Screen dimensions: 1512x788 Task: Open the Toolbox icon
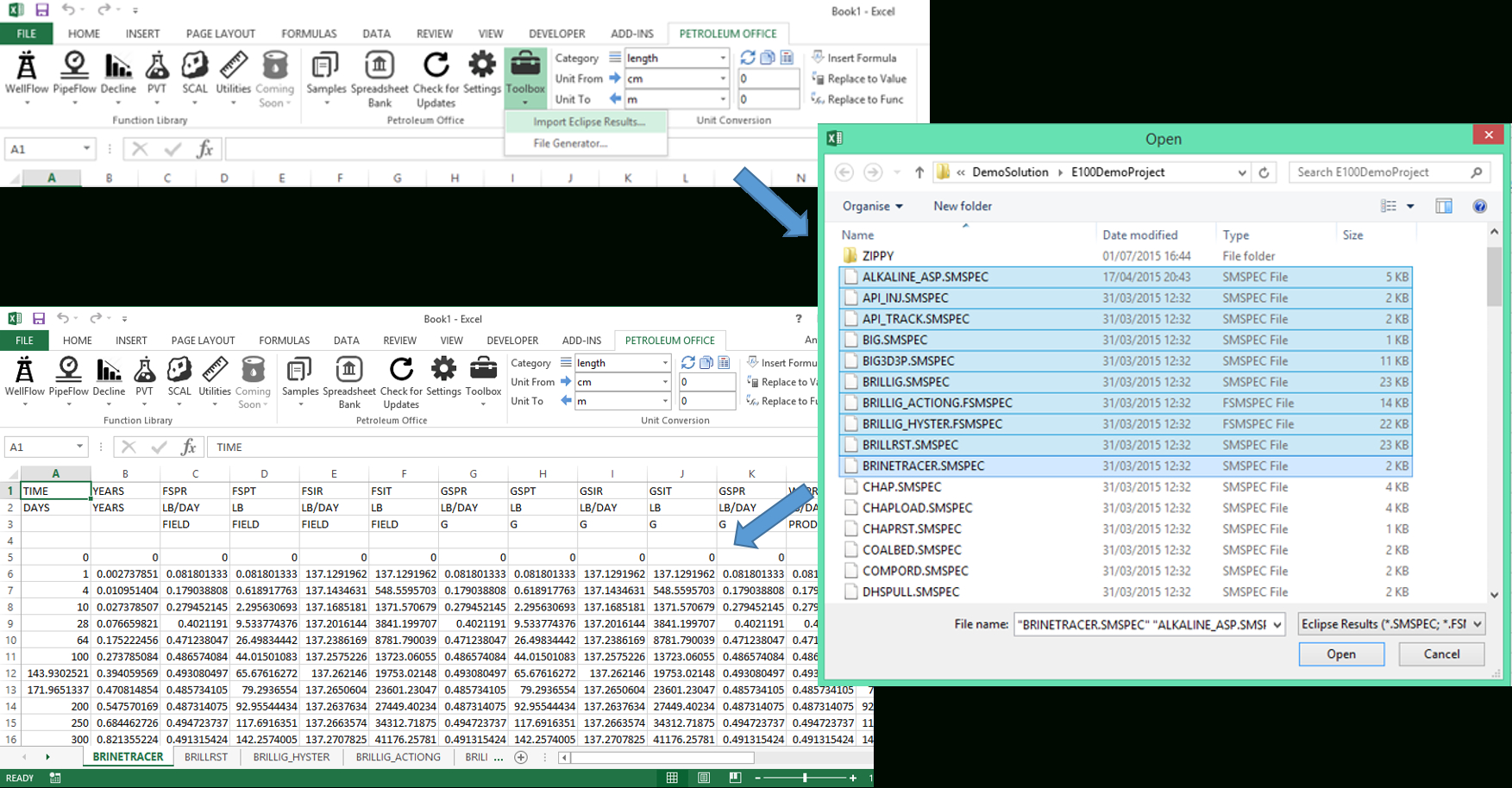525,78
